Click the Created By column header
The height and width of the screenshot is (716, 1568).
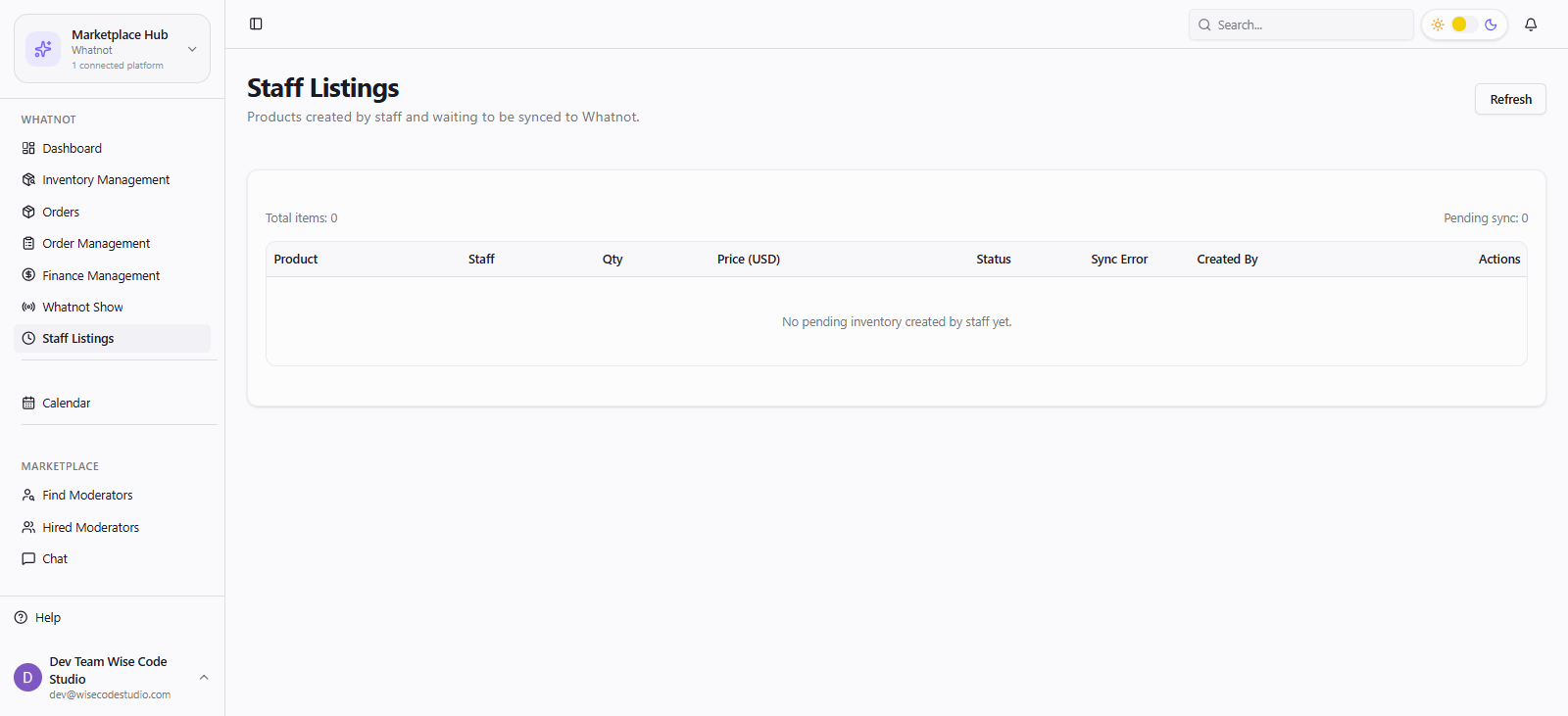1227,259
